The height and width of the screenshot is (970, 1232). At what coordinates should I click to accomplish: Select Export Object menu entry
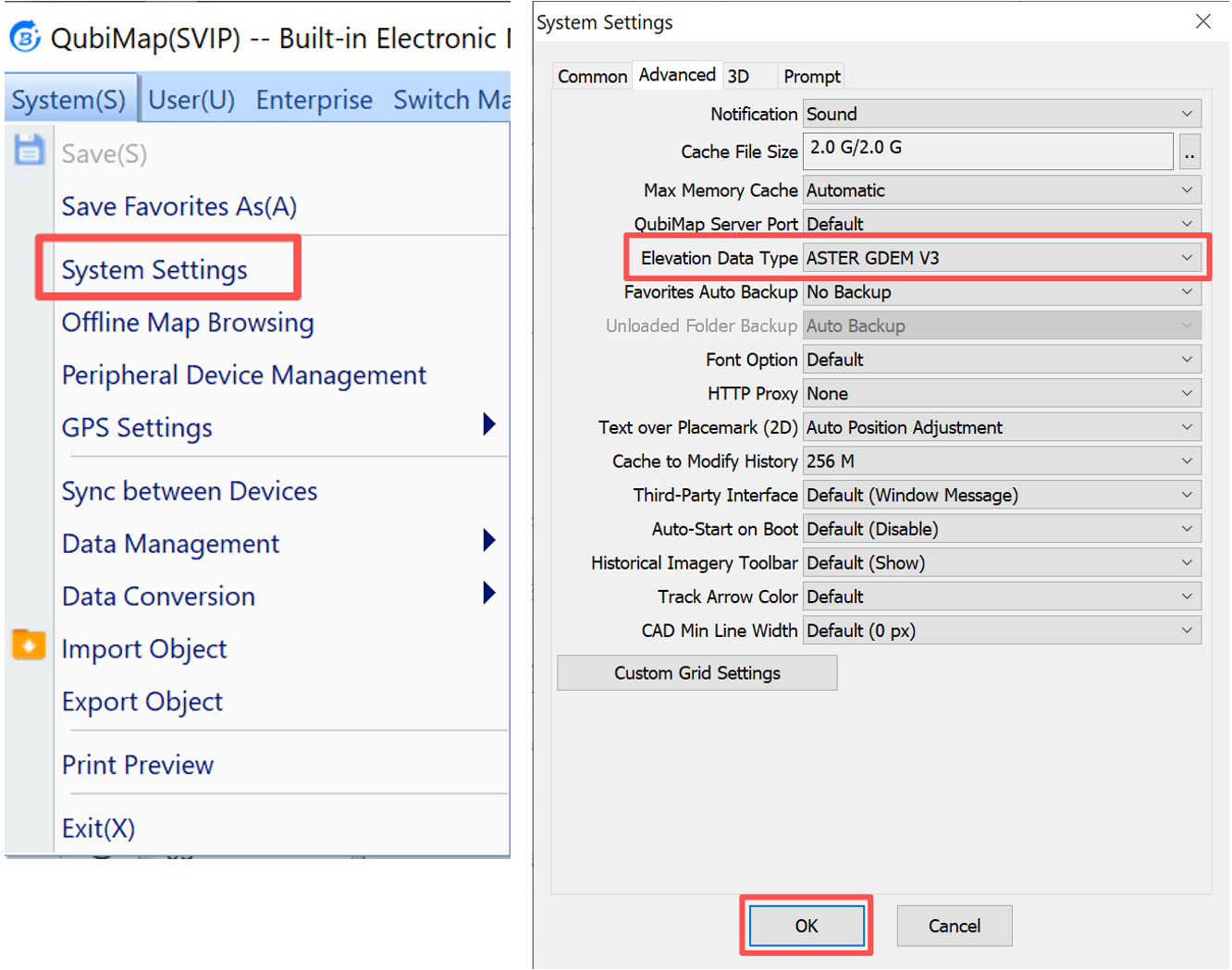[x=142, y=701]
